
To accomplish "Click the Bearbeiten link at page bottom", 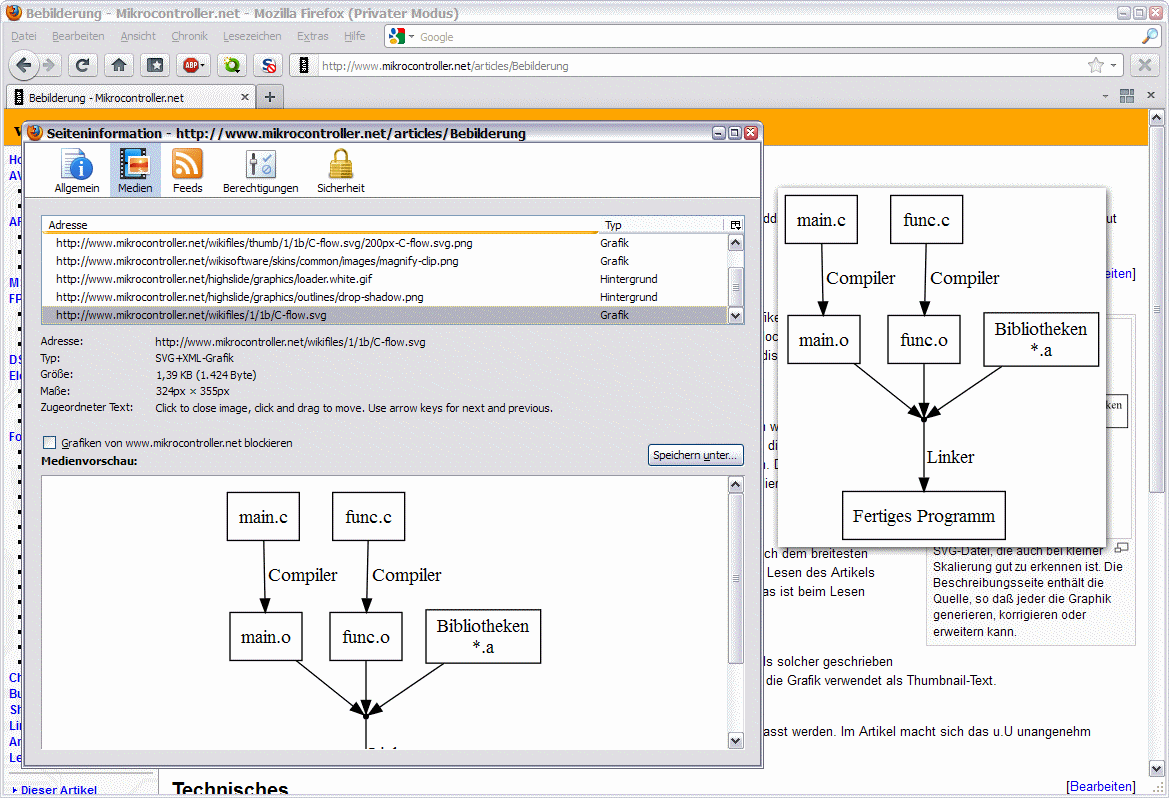I will (x=1100, y=786).
